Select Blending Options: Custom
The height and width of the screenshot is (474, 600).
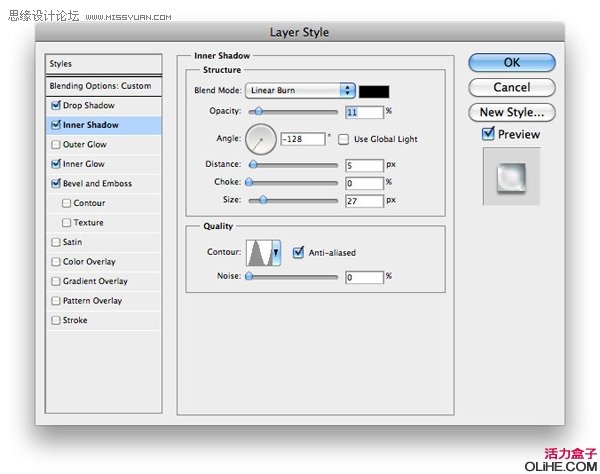(103, 86)
